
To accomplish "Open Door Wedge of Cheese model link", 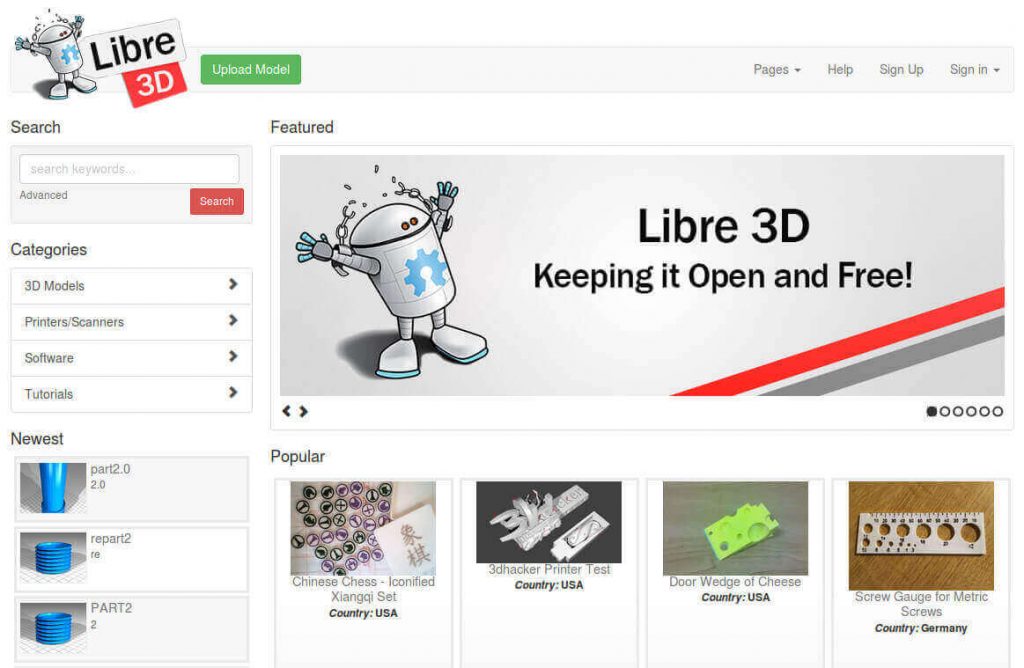I will (x=735, y=582).
